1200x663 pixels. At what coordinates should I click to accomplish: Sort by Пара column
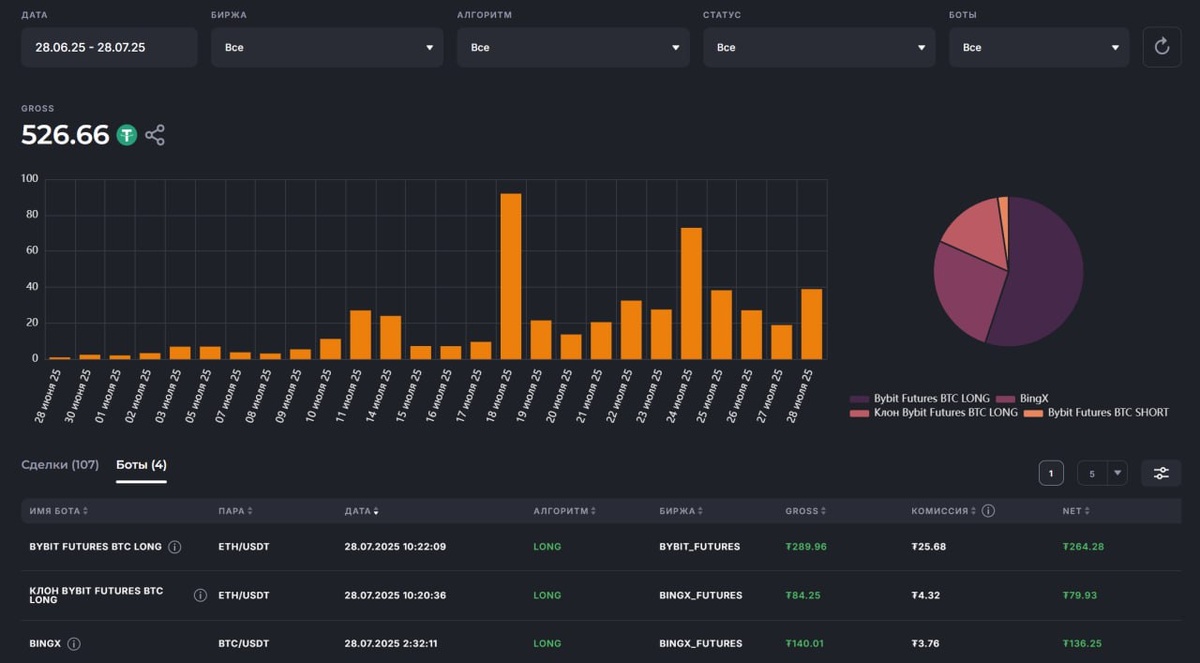coord(235,511)
